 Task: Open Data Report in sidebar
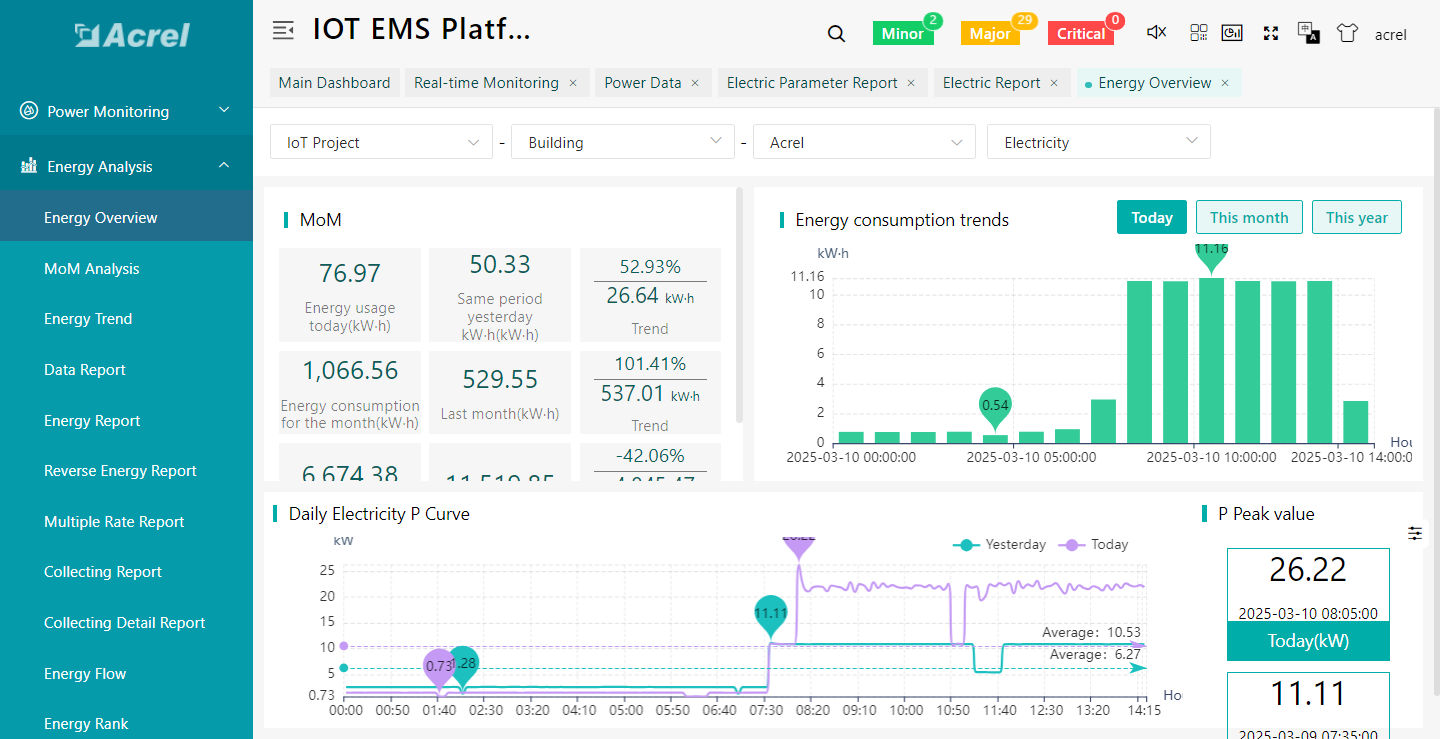pyautogui.click(x=126, y=369)
